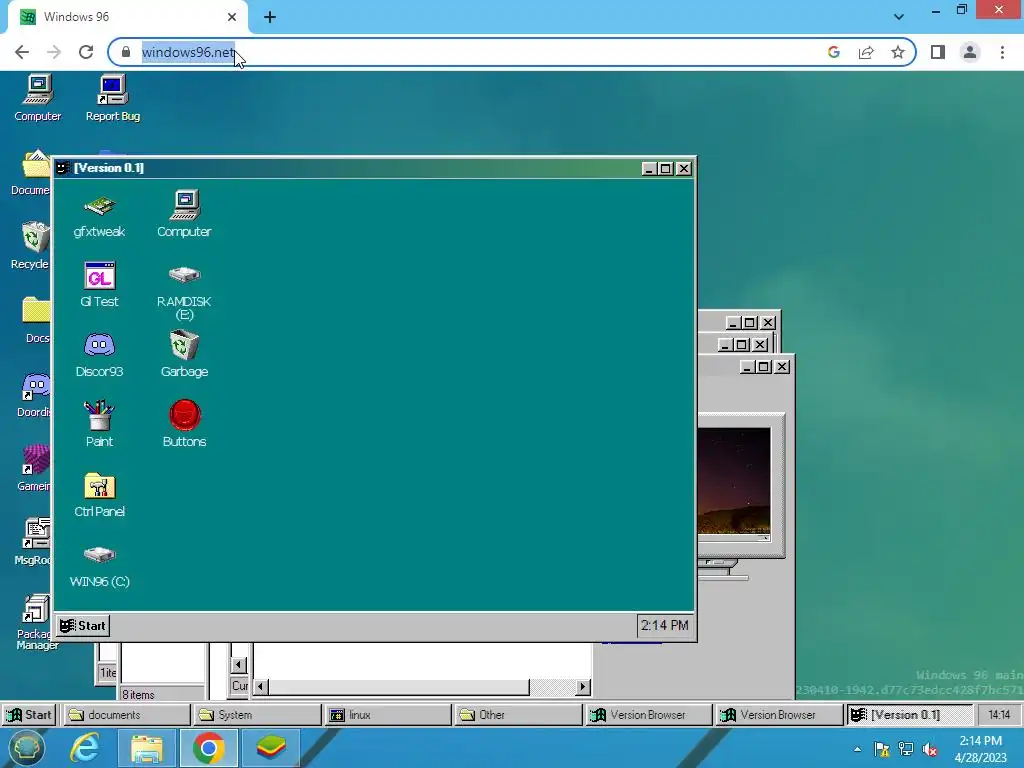Go back in Chrome
Image resolution: width=1024 pixels, height=768 pixels.
[22, 52]
